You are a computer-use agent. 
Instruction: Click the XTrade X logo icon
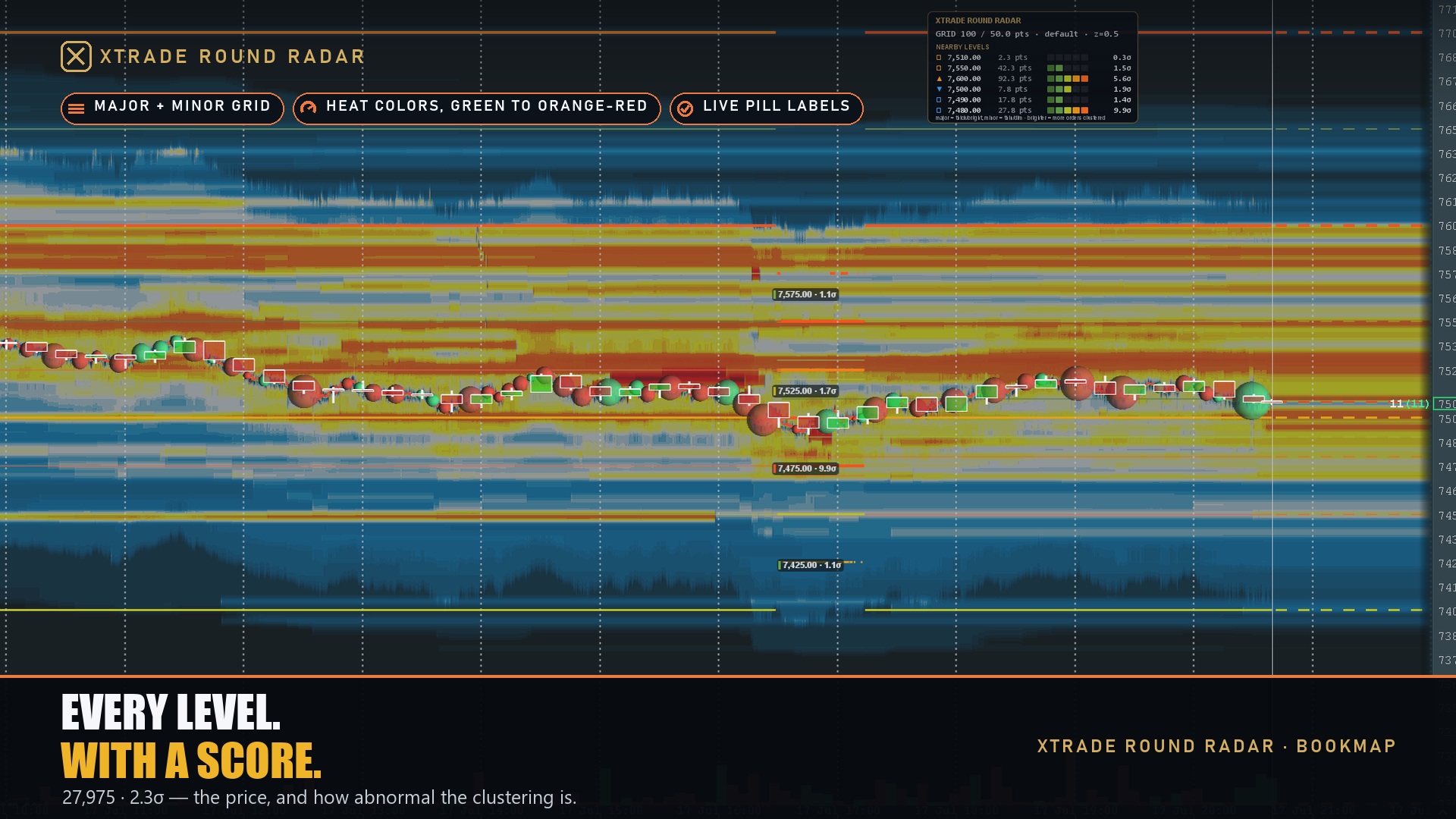pos(76,57)
